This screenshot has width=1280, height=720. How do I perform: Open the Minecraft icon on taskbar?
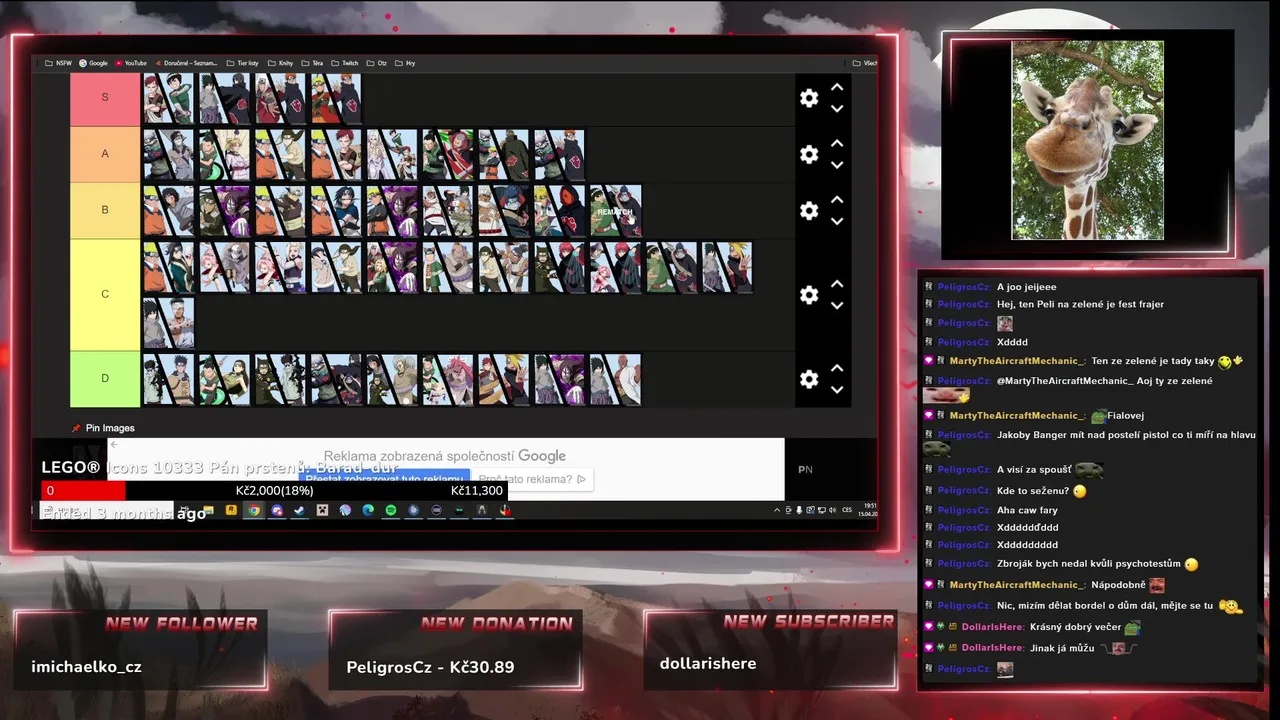(322, 510)
